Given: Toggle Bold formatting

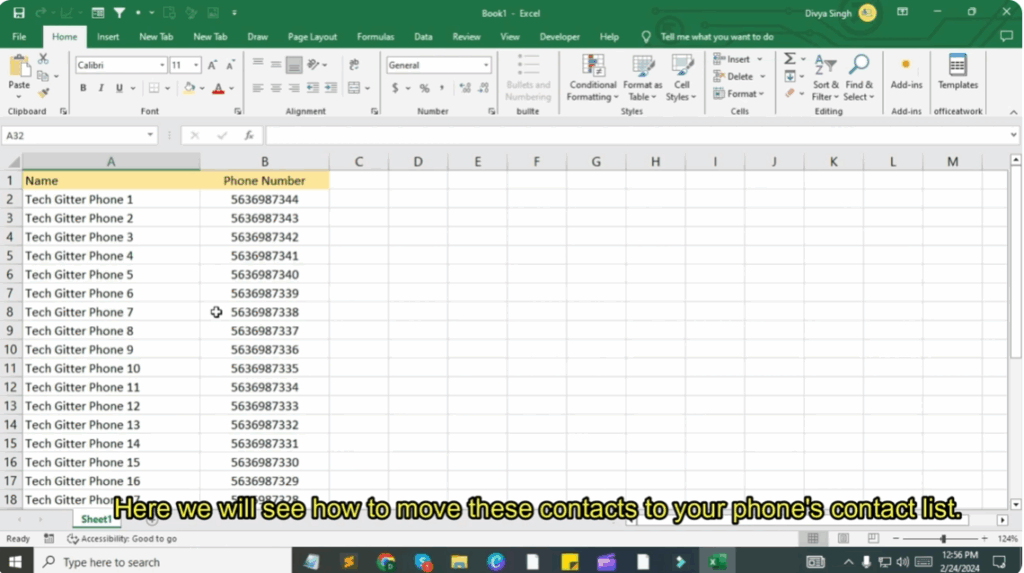Looking at the screenshot, I should click(x=83, y=88).
